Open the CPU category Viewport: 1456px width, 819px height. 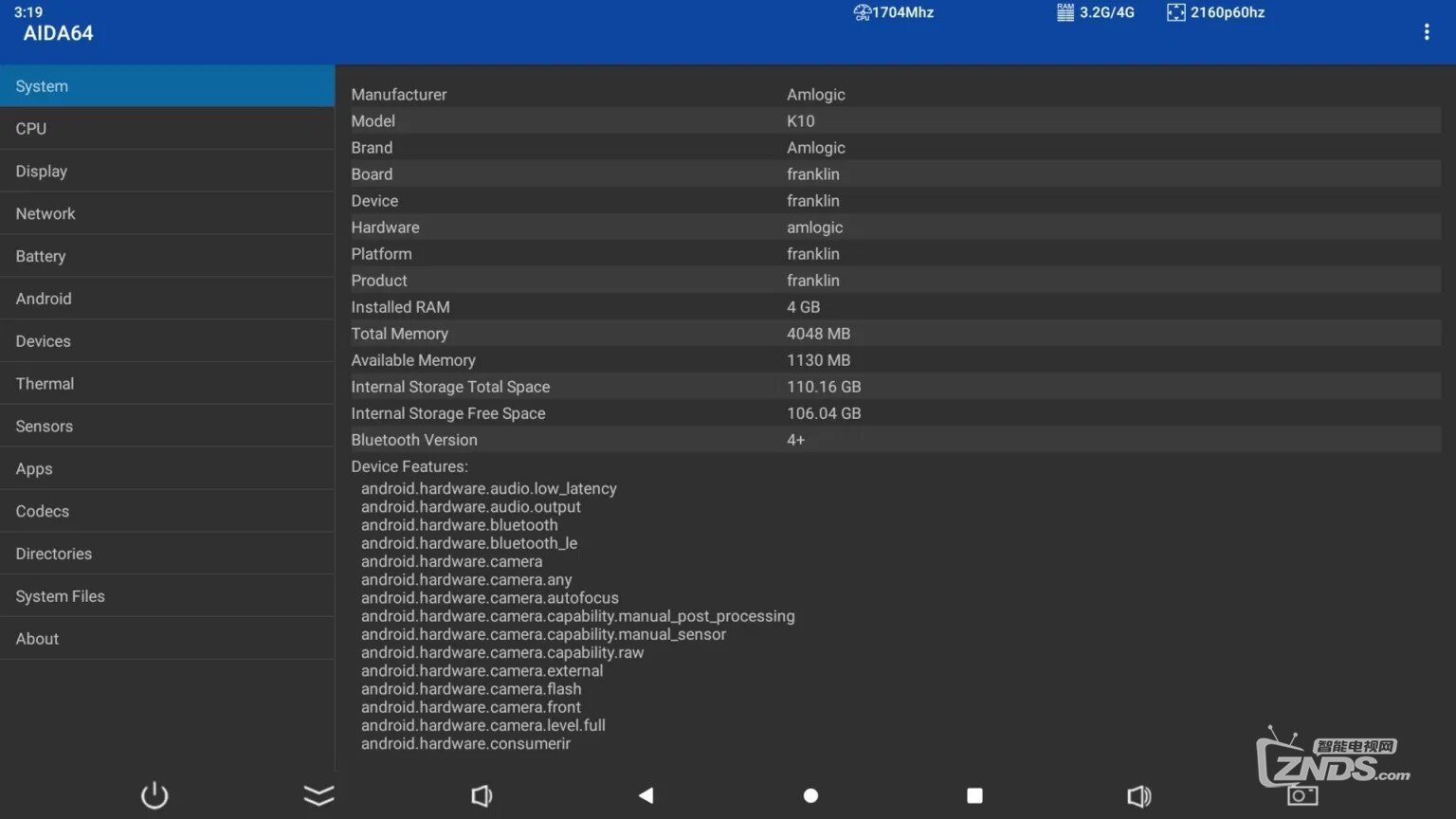pyautogui.click(x=168, y=129)
